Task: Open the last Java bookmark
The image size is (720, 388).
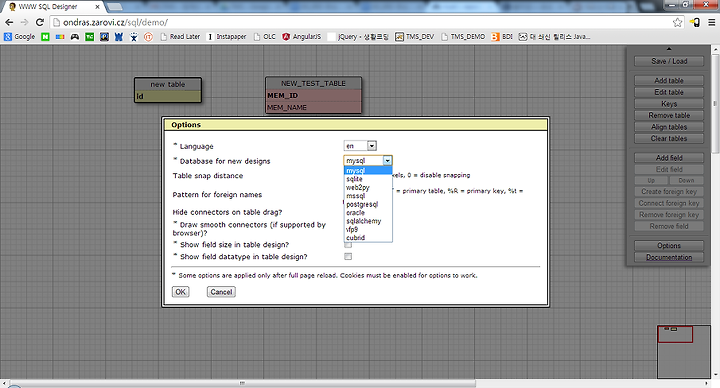Action: point(554,37)
